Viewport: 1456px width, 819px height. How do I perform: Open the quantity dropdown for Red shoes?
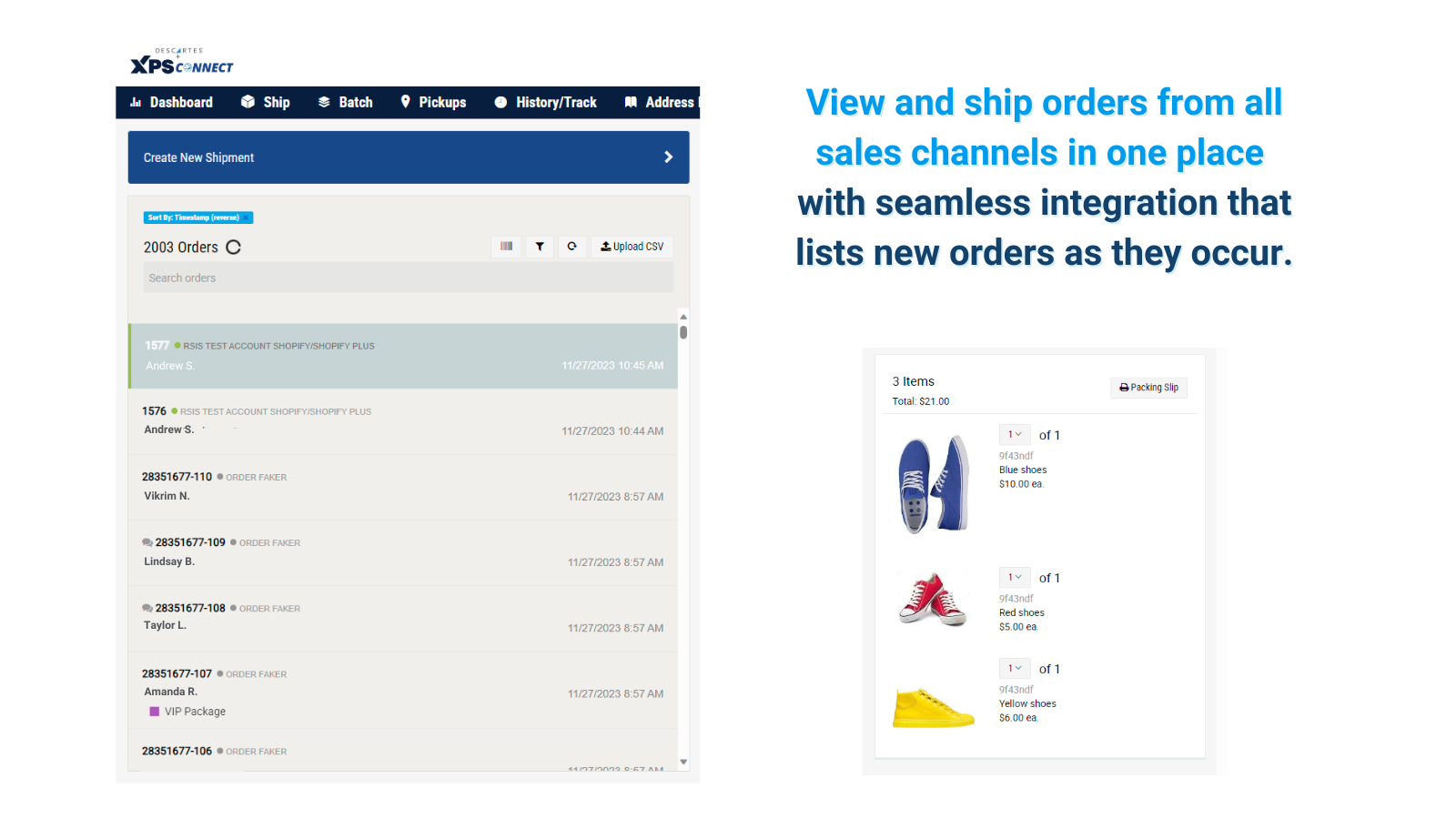1014,577
